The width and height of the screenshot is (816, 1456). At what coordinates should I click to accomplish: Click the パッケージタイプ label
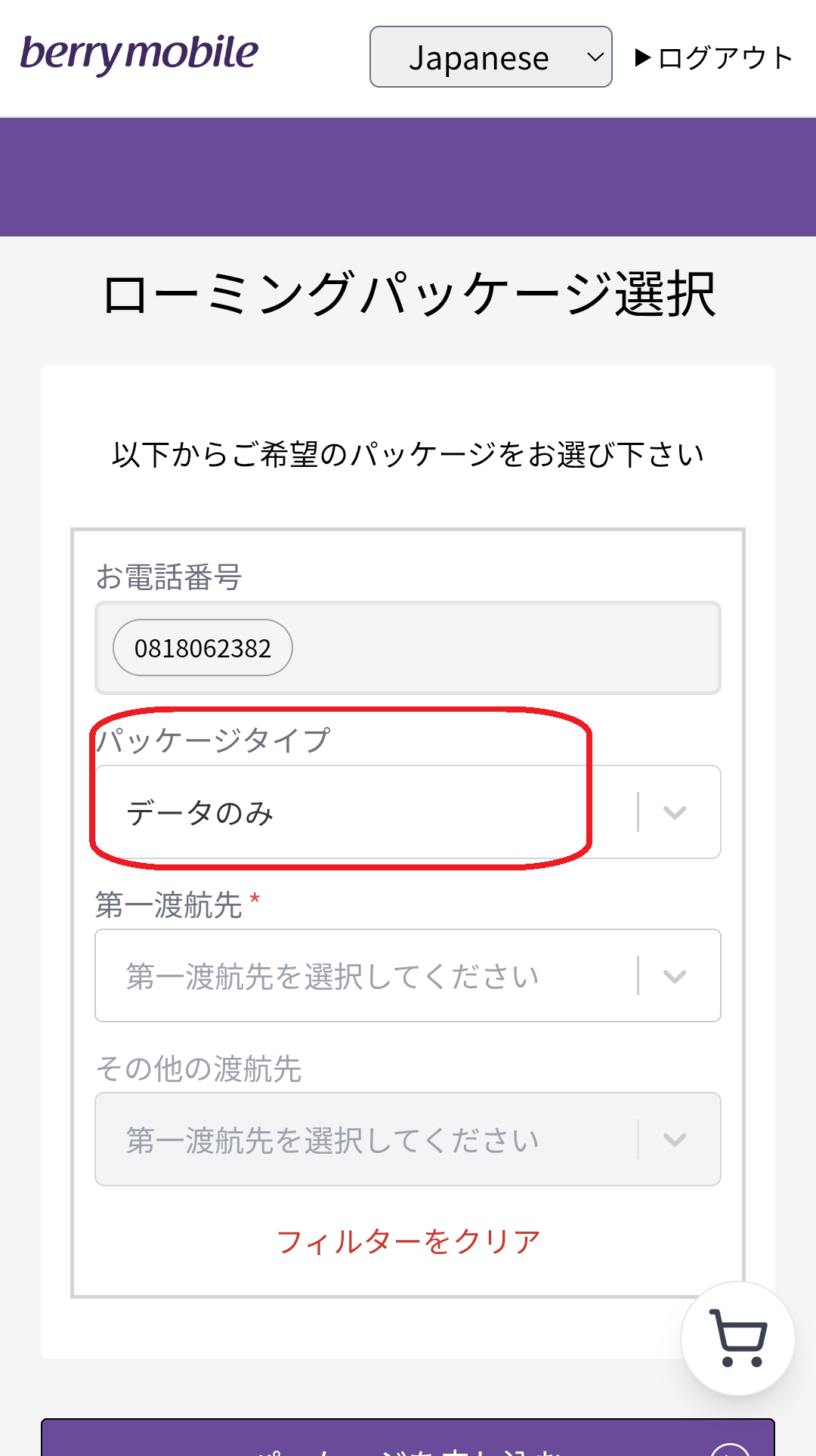click(x=214, y=740)
